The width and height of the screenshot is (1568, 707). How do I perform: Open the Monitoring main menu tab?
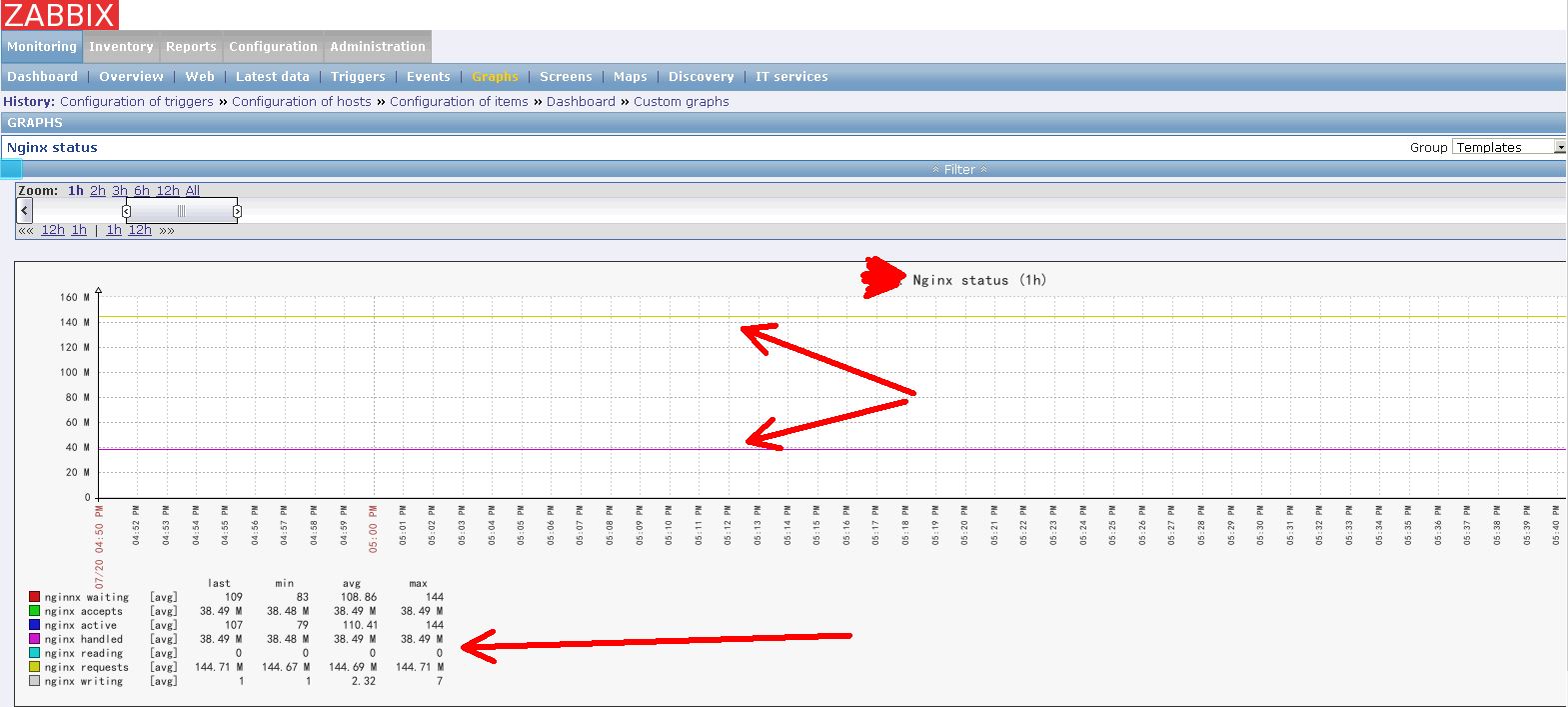pos(41,46)
